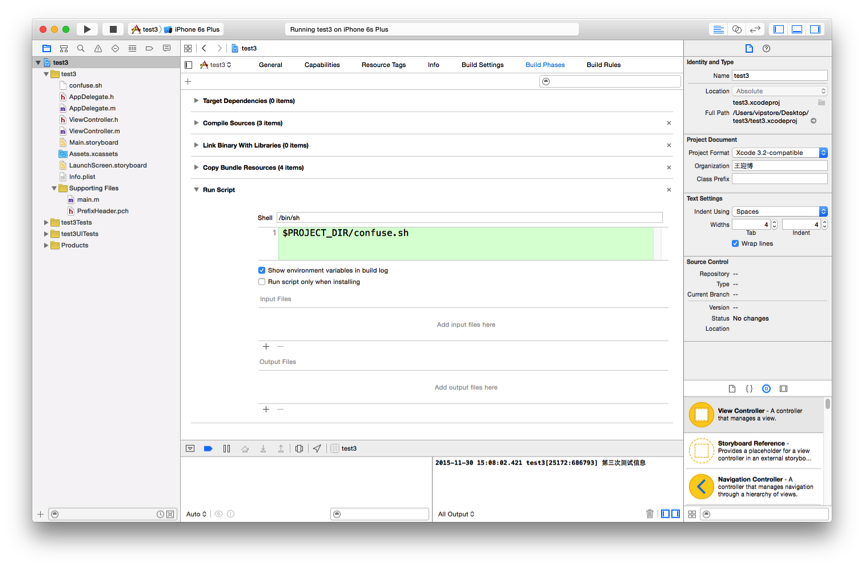Expand Copy Bundle Resources section
The width and height of the screenshot is (864, 568).
coord(196,167)
